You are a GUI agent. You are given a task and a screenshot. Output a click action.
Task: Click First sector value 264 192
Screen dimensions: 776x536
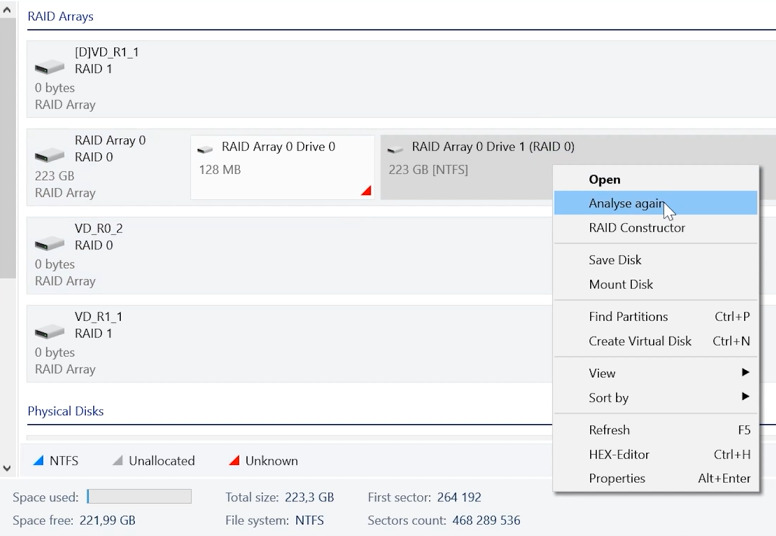pyautogui.click(x=459, y=497)
